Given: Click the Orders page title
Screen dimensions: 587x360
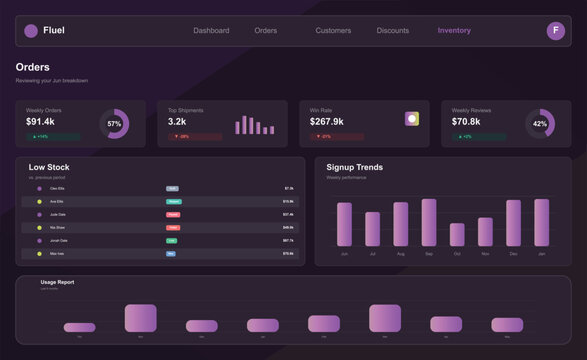Looking at the screenshot, I should click(x=33, y=67).
